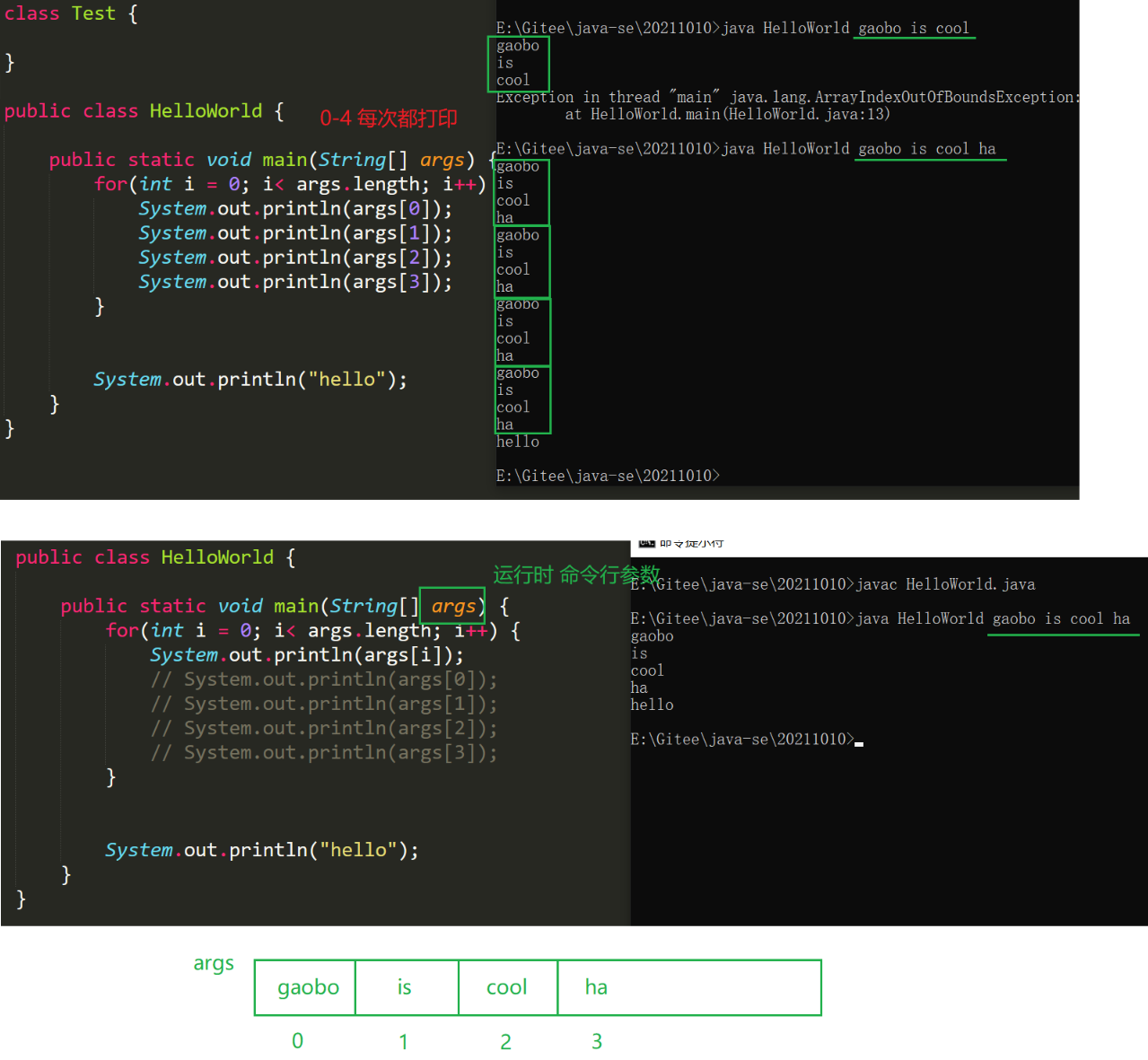The image size is (1148, 1060).
Task: Click the 'class Test {' declaration line
Action: [x=71, y=13]
